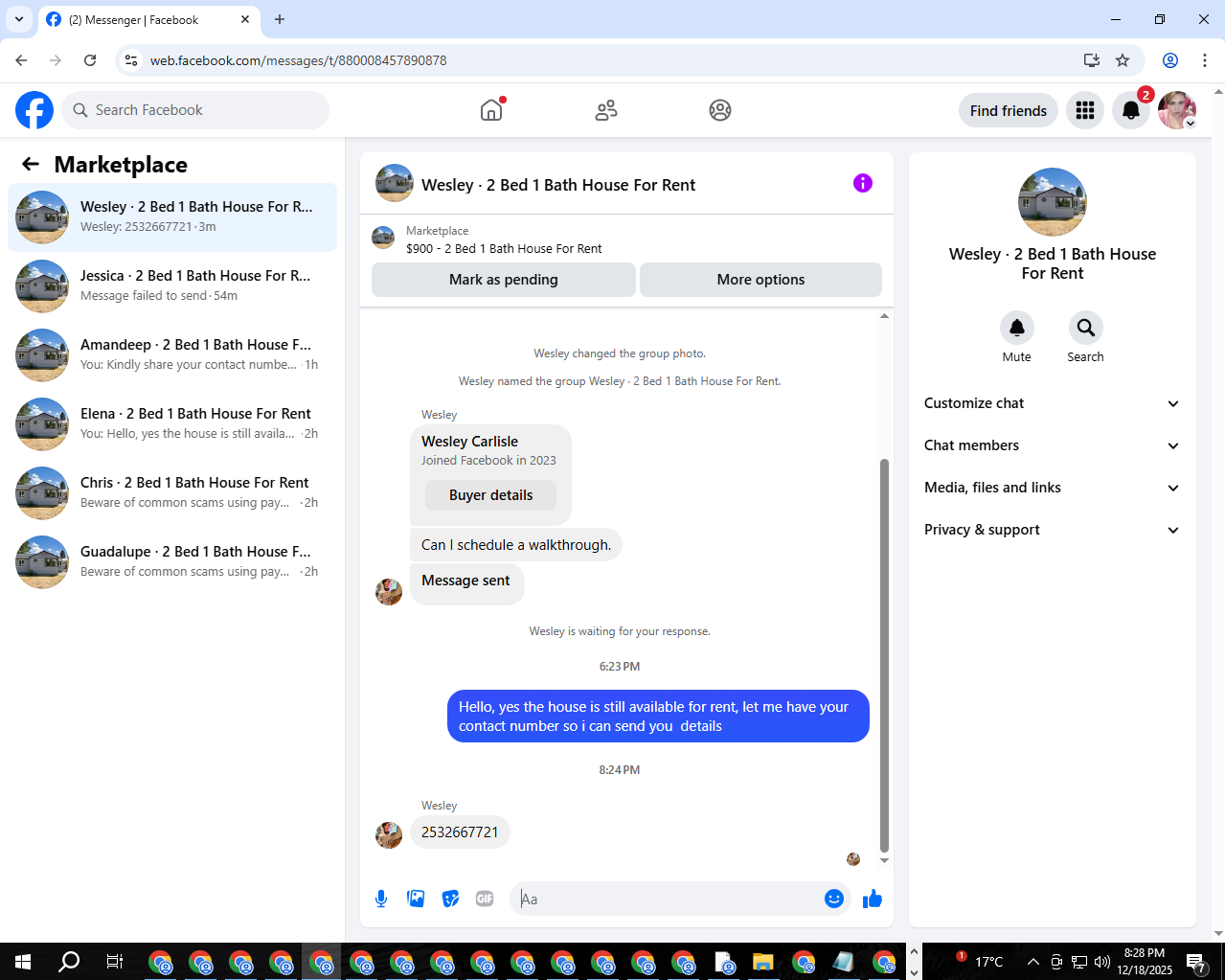Open the Elena conversation in the list
The image size is (1225, 980).
click(x=172, y=424)
